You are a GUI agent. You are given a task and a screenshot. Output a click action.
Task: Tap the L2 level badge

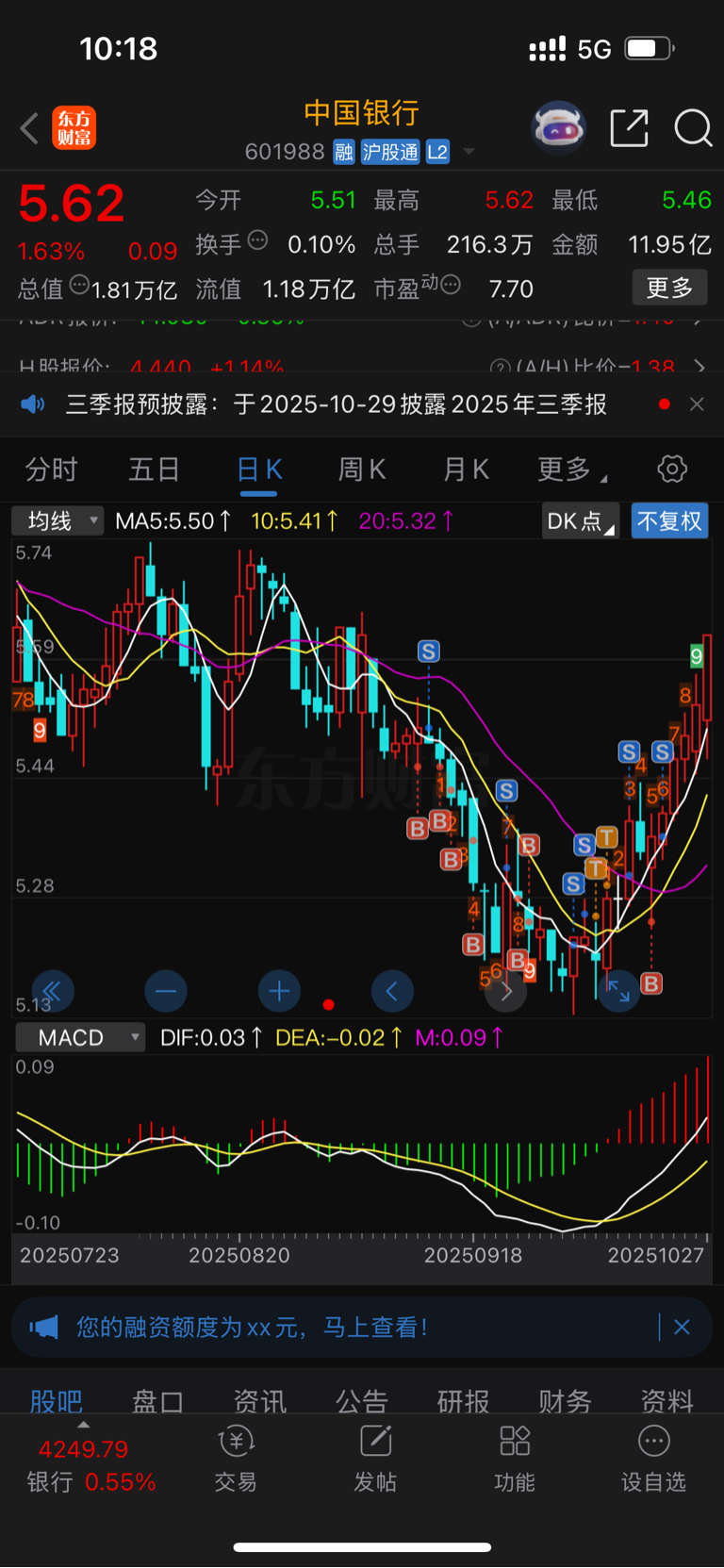coord(437,152)
